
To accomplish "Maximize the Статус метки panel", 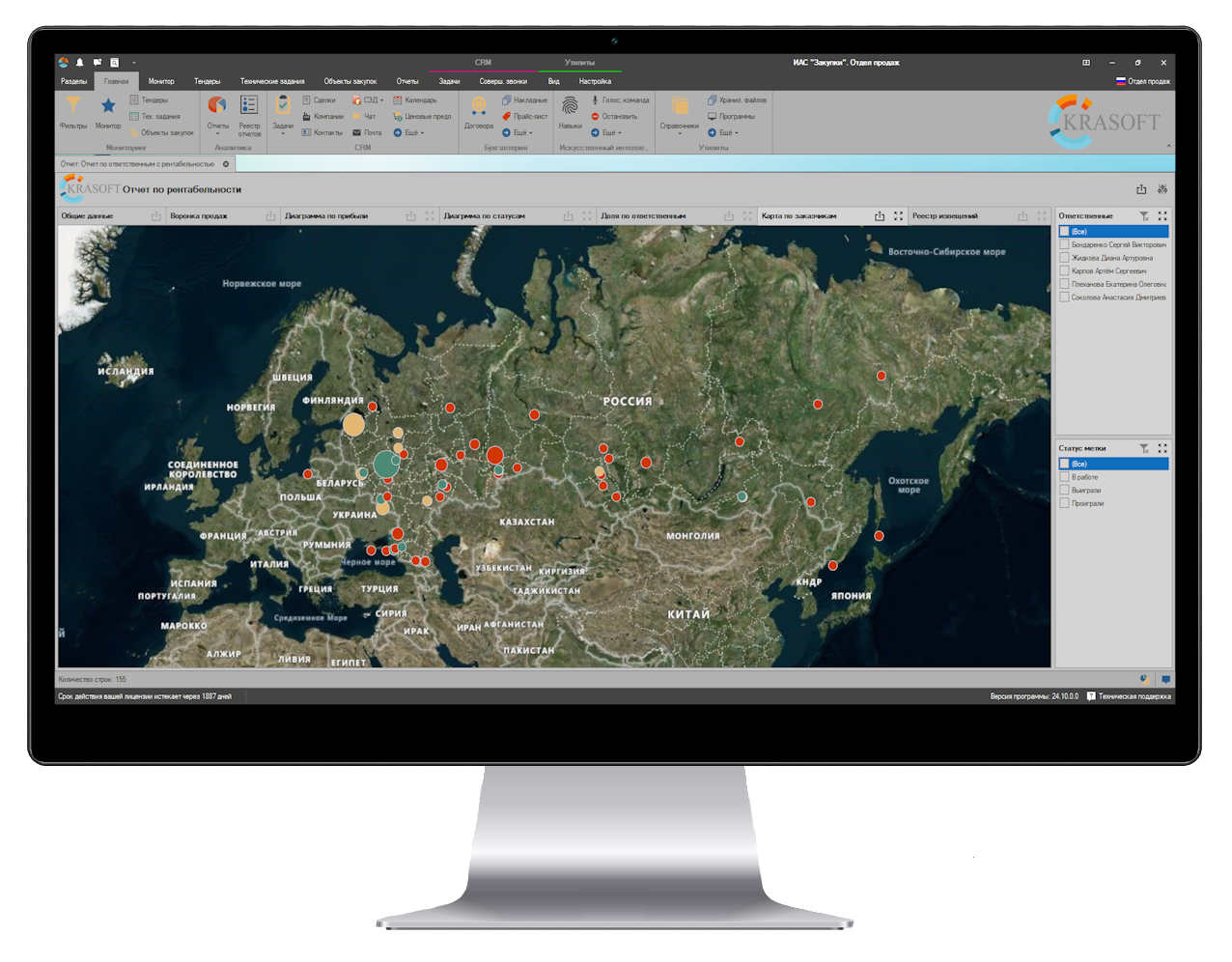I will (1162, 448).
